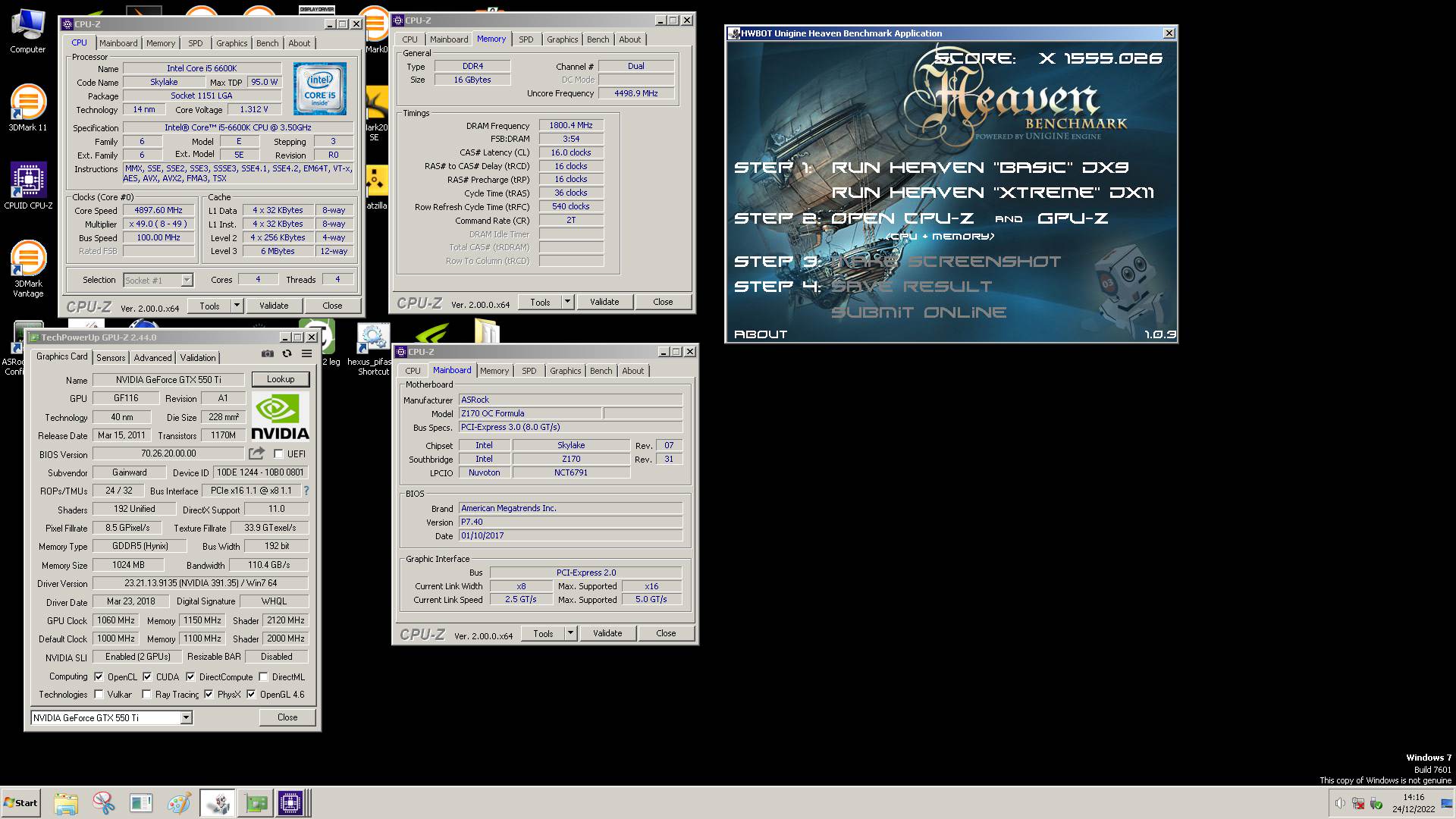The height and width of the screenshot is (819, 1456).
Task: Expand Tools arrow in CPU-Z CPU window
Action: tap(237, 306)
